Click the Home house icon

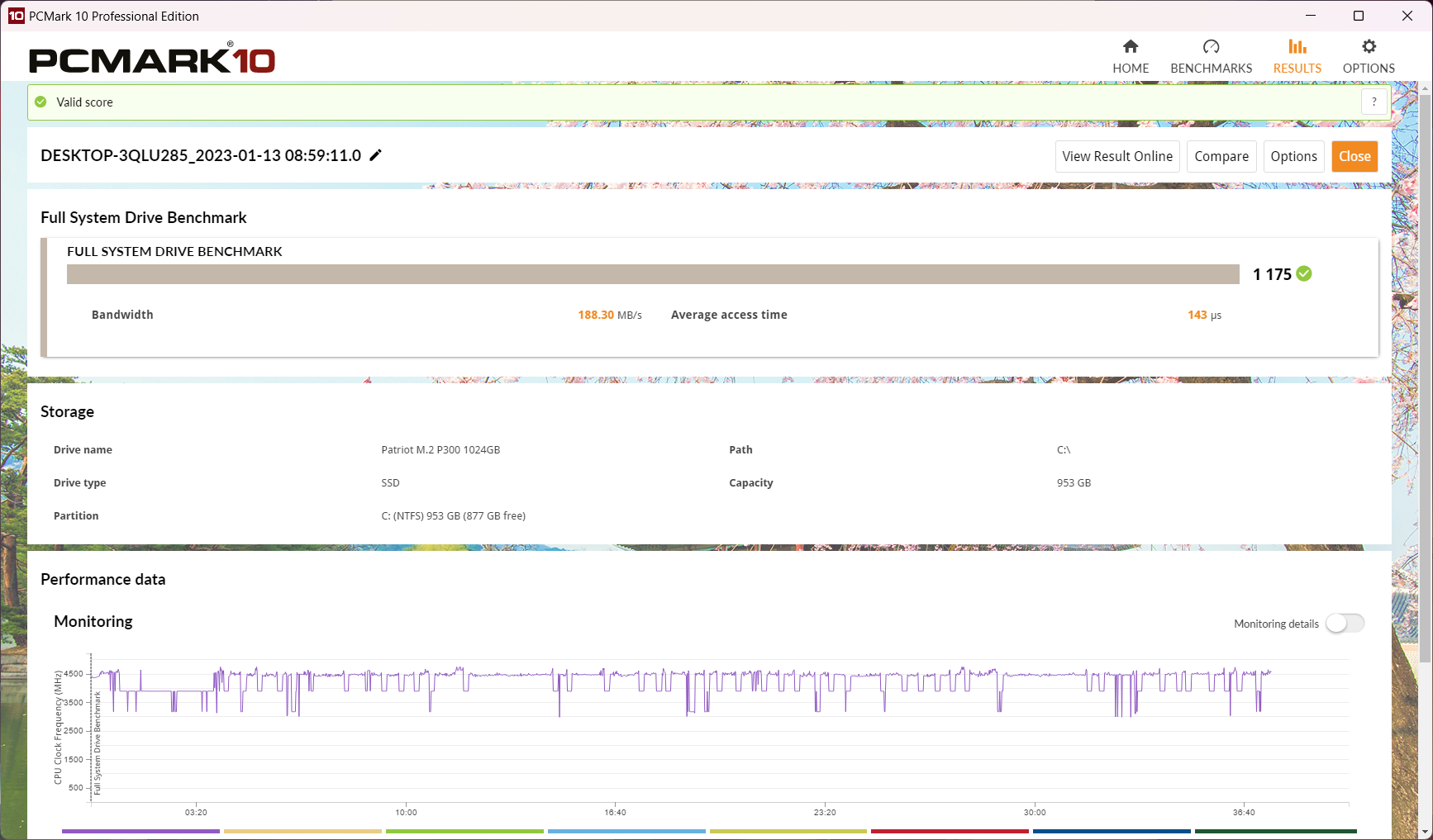(x=1131, y=46)
